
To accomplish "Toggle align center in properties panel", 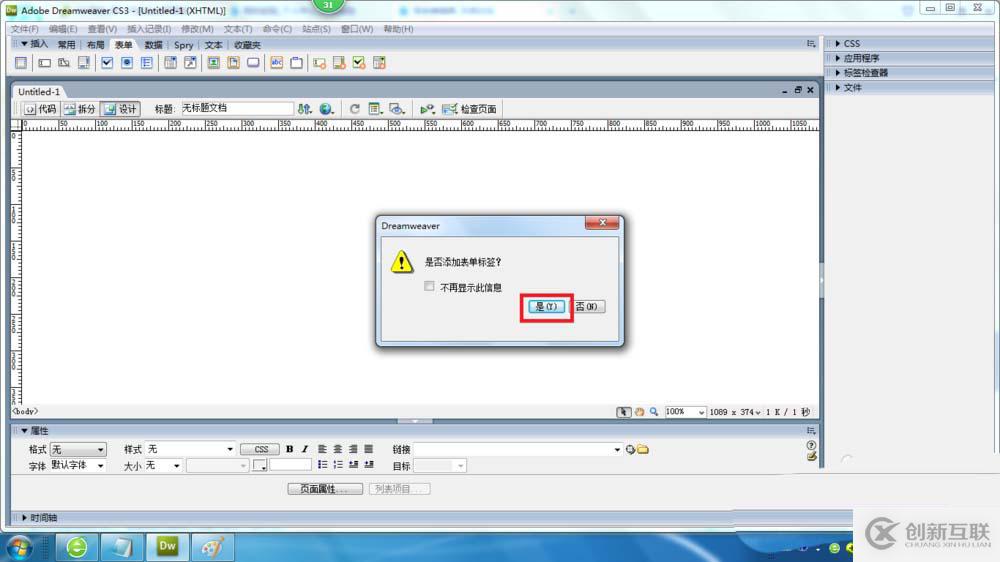I will tap(337, 449).
